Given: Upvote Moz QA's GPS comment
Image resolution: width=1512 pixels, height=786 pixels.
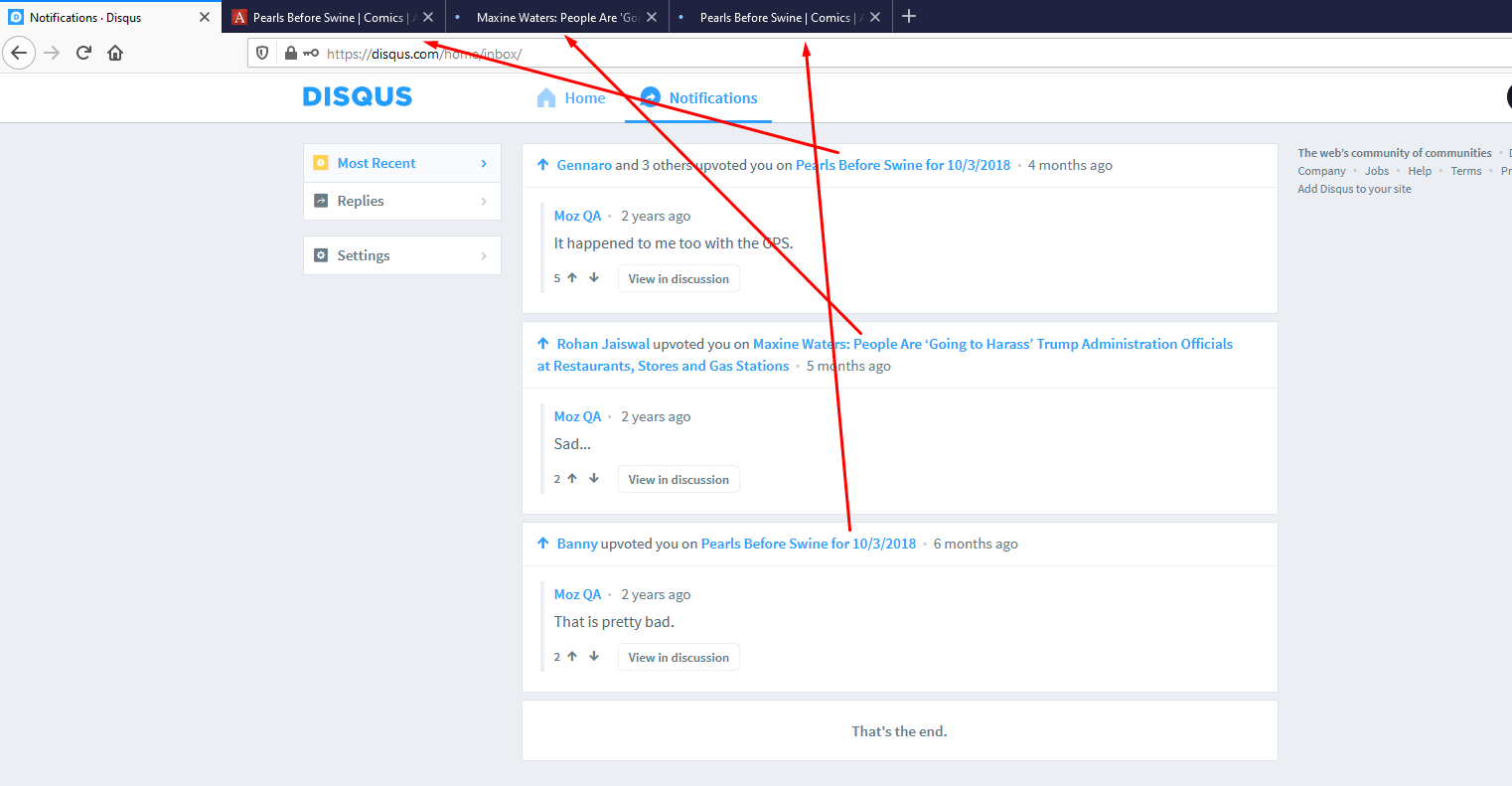Looking at the screenshot, I should 571,277.
